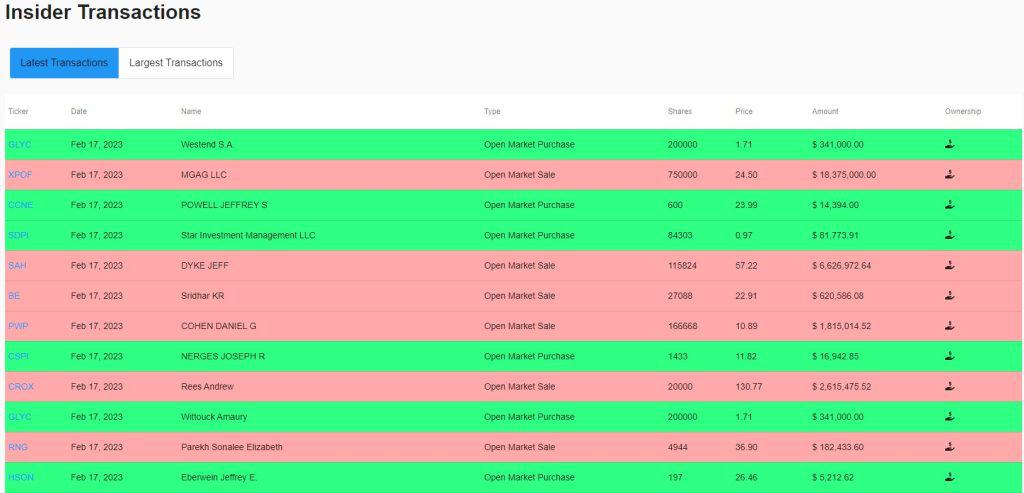1024x493 pixels.
Task: Click the Amount column header
Action: [x=825, y=112]
